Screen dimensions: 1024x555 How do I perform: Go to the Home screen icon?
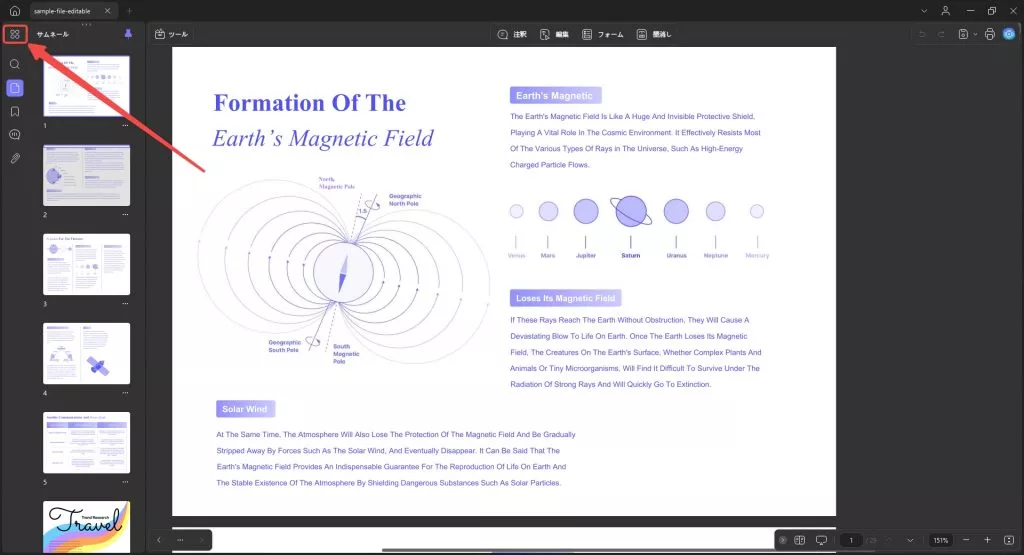14,10
